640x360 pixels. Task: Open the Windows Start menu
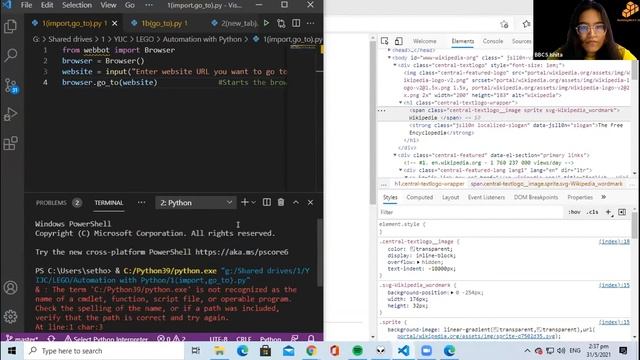tap(12, 351)
